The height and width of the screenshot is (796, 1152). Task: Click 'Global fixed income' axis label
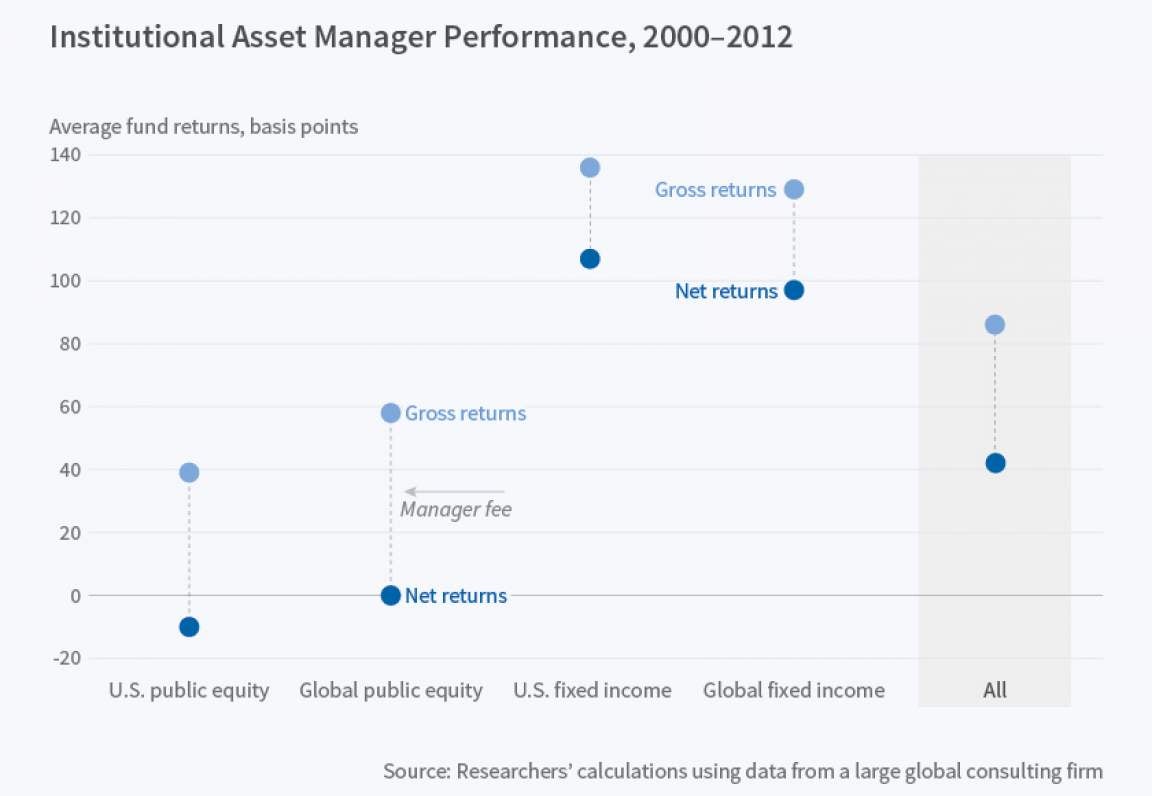point(794,690)
